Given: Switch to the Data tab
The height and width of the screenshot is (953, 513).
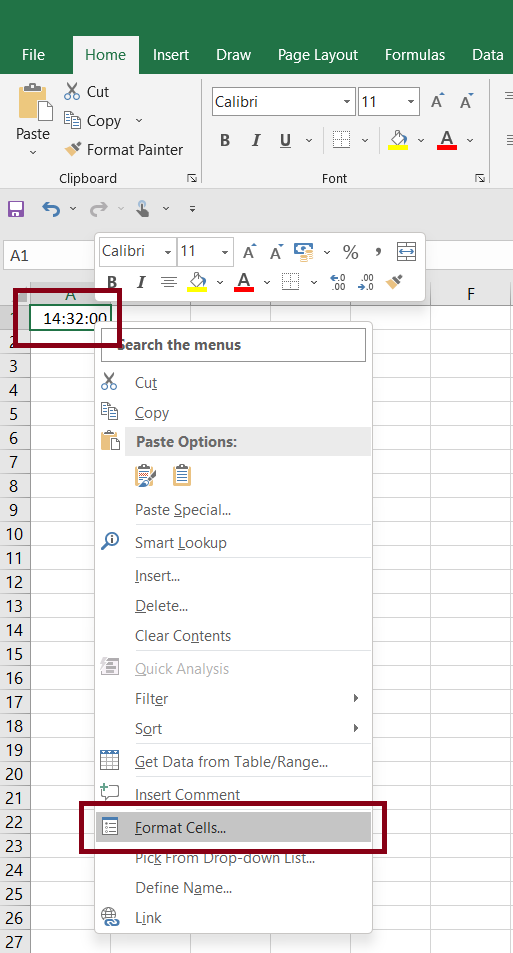Looking at the screenshot, I should tap(487, 55).
